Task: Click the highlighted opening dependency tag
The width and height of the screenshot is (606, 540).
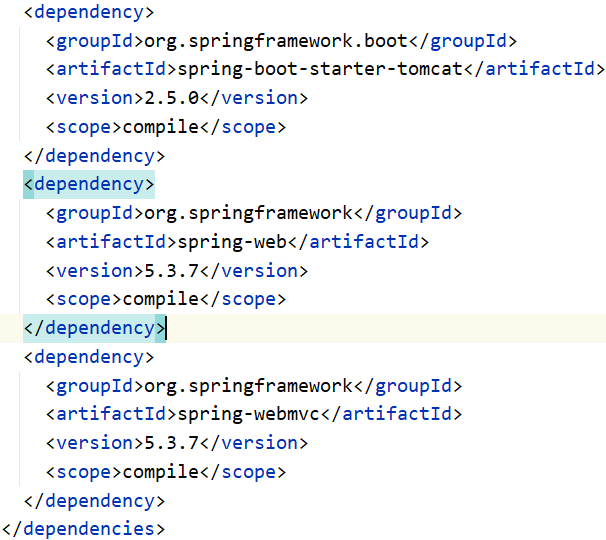Action: click(x=88, y=184)
